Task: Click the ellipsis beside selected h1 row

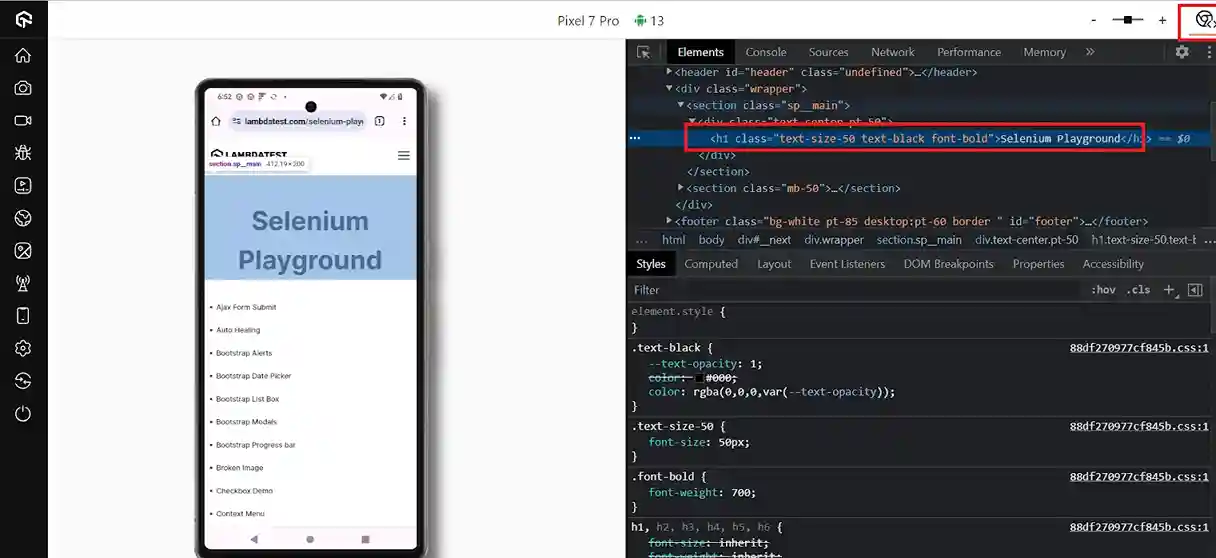Action: [634, 139]
